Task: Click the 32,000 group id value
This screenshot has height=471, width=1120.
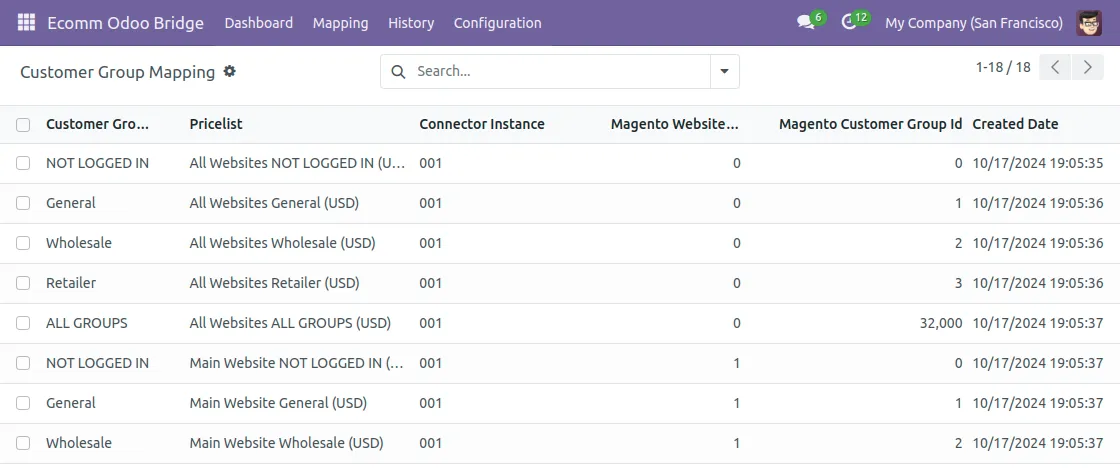Action: [941, 323]
